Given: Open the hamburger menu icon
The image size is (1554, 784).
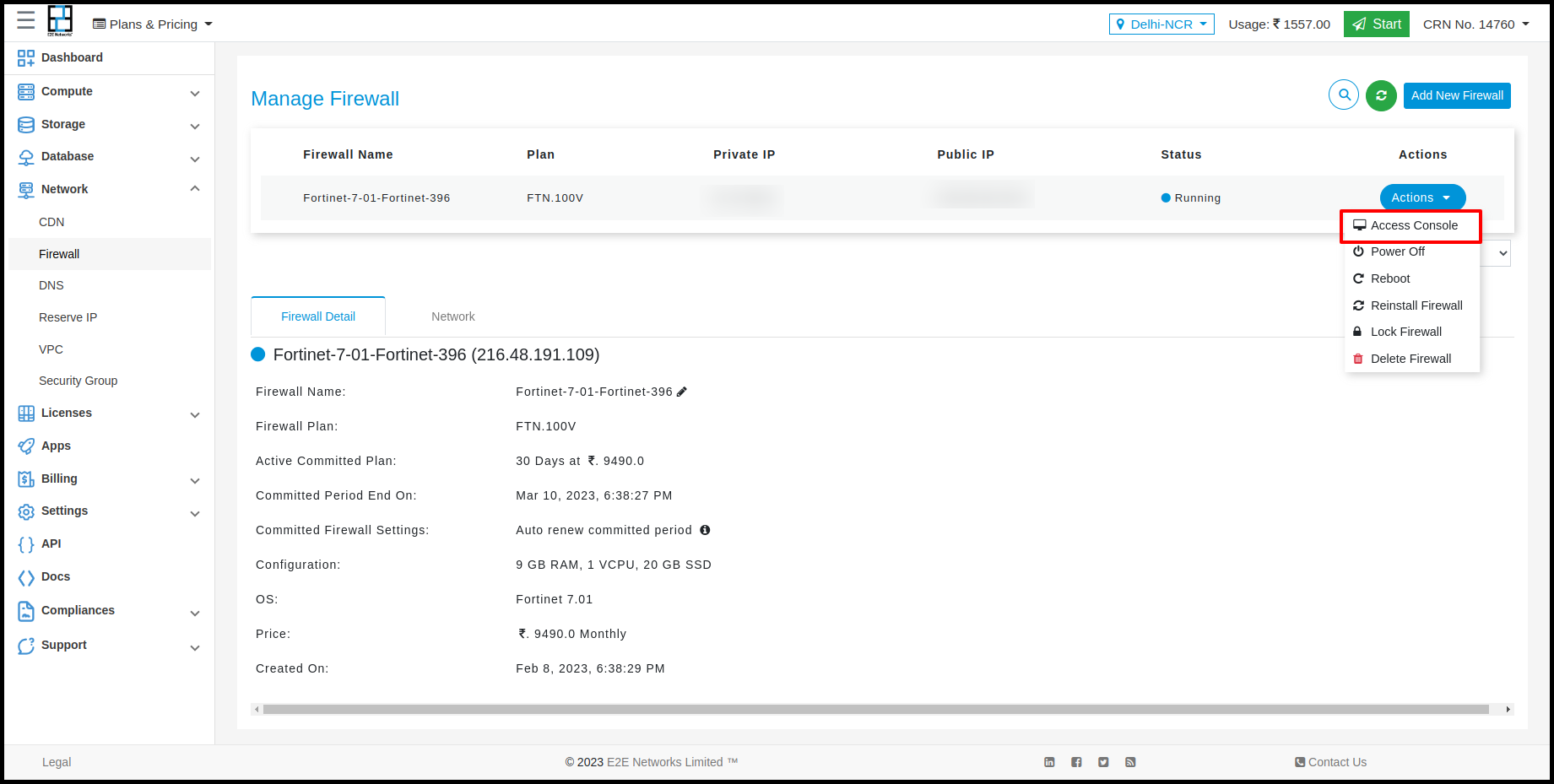Looking at the screenshot, I should (26, 20).
